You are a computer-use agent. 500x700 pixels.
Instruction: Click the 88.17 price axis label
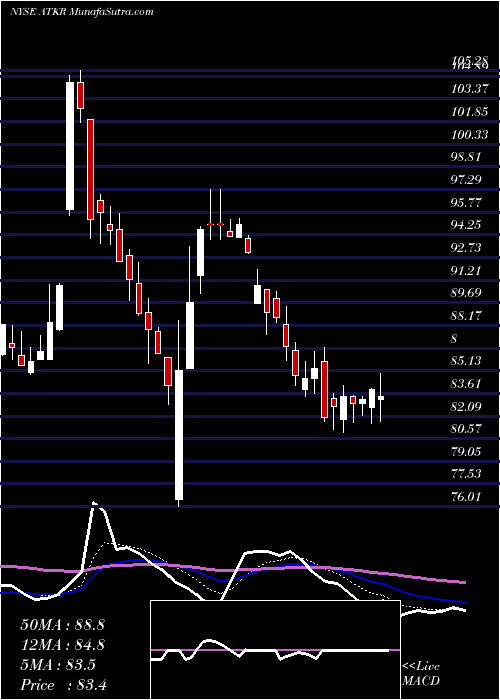tap(467, 316)
